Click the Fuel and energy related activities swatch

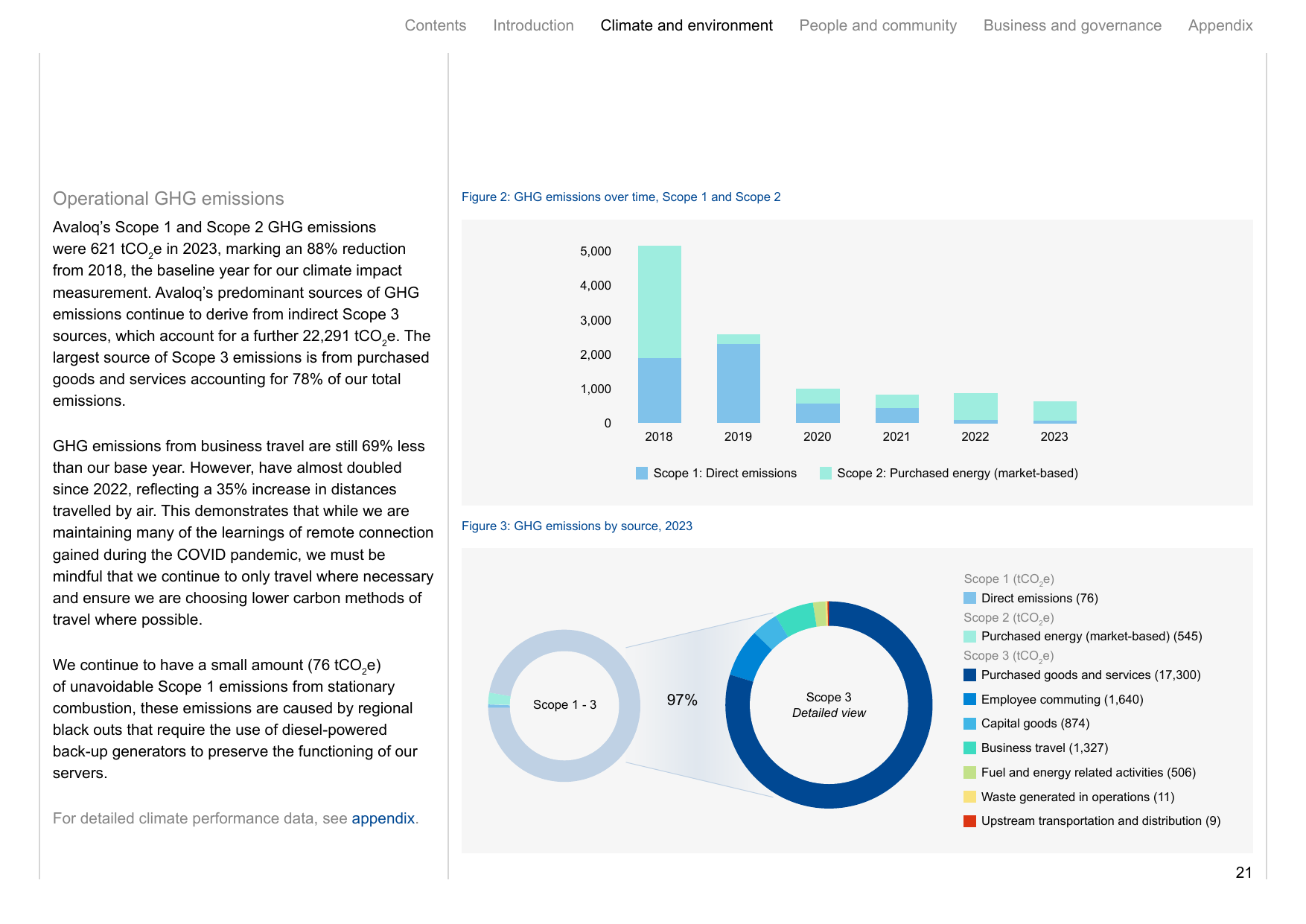click(x=969, y=772)
